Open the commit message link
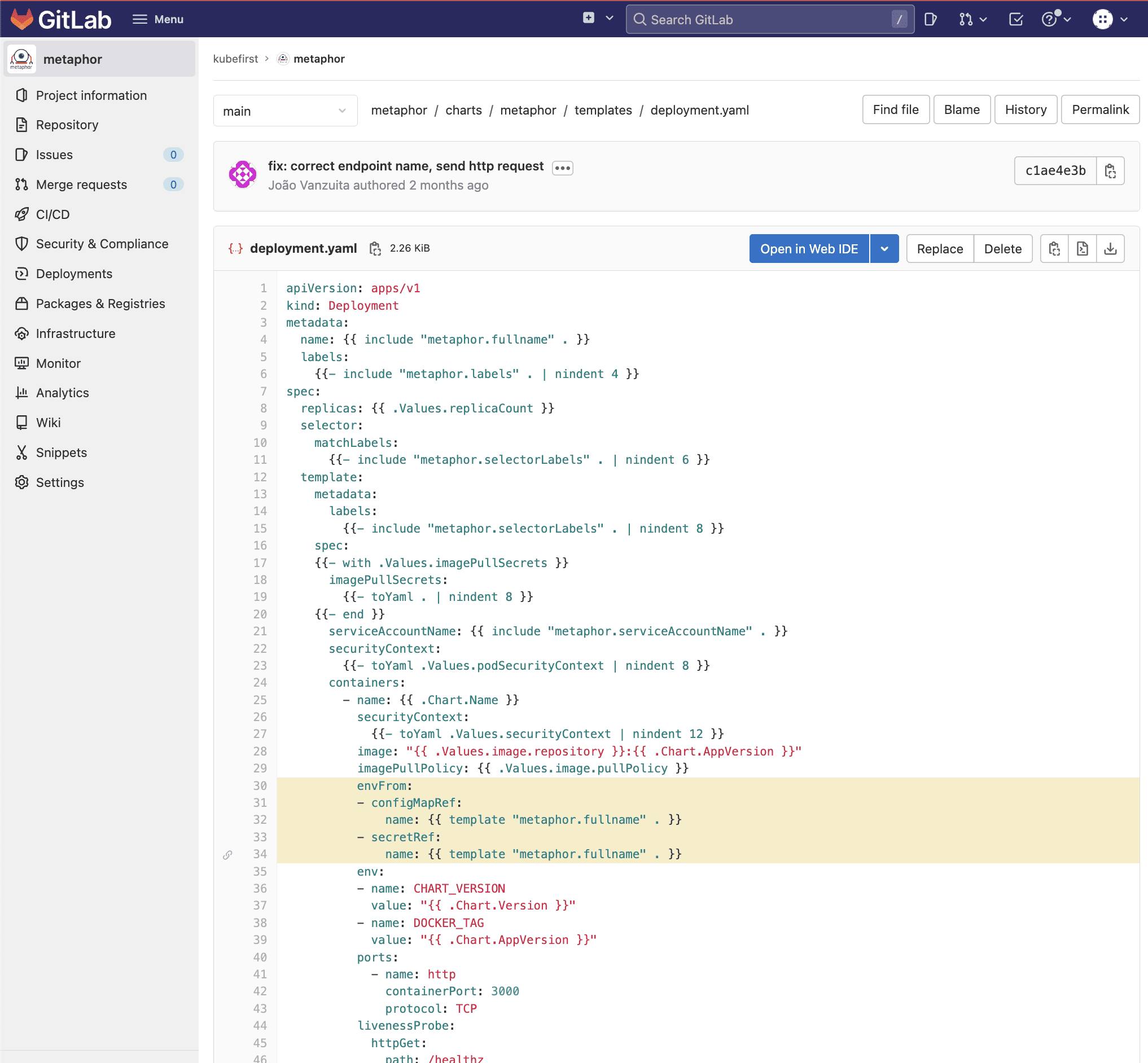 (x=405, y=166)
